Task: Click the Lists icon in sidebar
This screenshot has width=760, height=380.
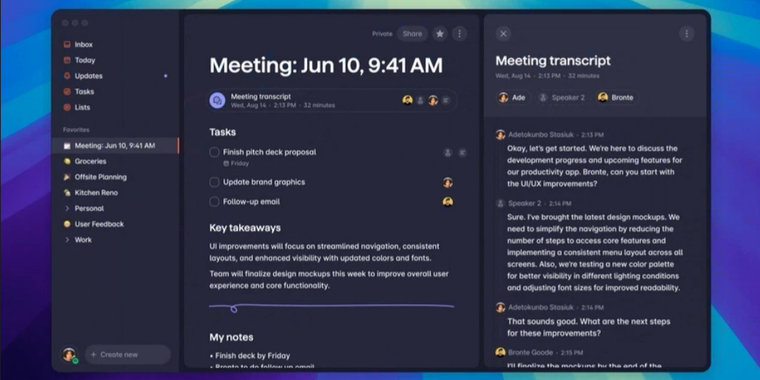Action: pyautogui.click(x=67, y=107)
